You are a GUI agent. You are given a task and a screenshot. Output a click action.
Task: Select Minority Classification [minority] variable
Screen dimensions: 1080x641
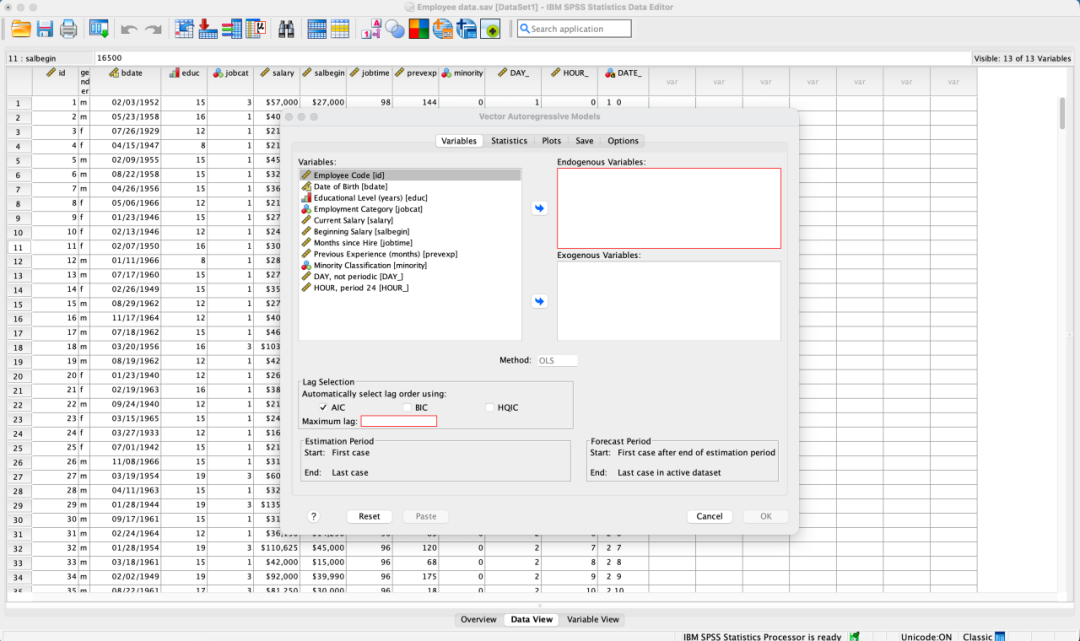(x=410, y=265)
